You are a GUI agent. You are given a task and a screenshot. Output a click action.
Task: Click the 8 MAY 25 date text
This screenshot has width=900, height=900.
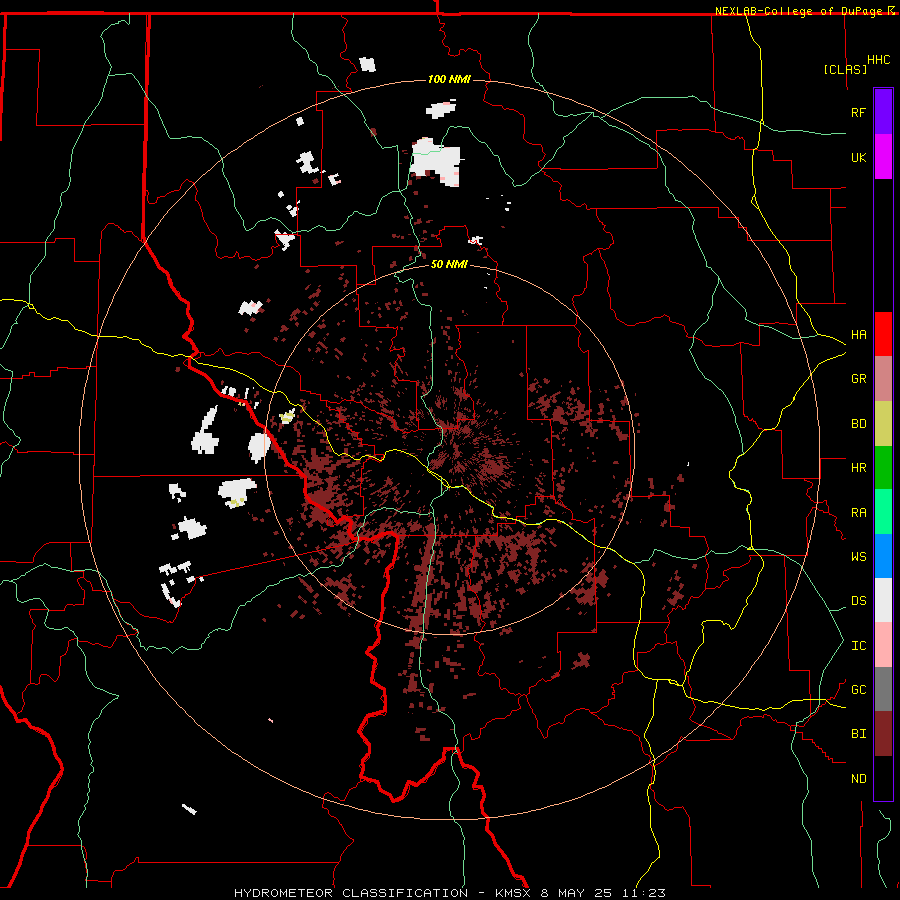tap(577, 893)
